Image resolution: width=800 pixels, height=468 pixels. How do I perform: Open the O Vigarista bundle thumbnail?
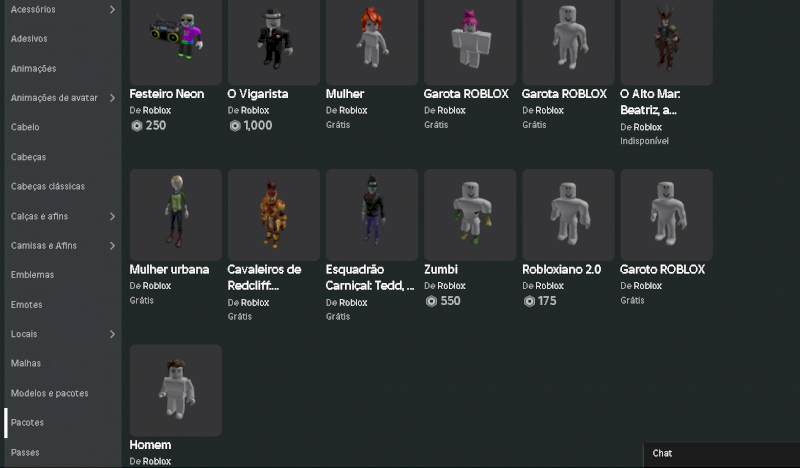[x=274, y=41]
